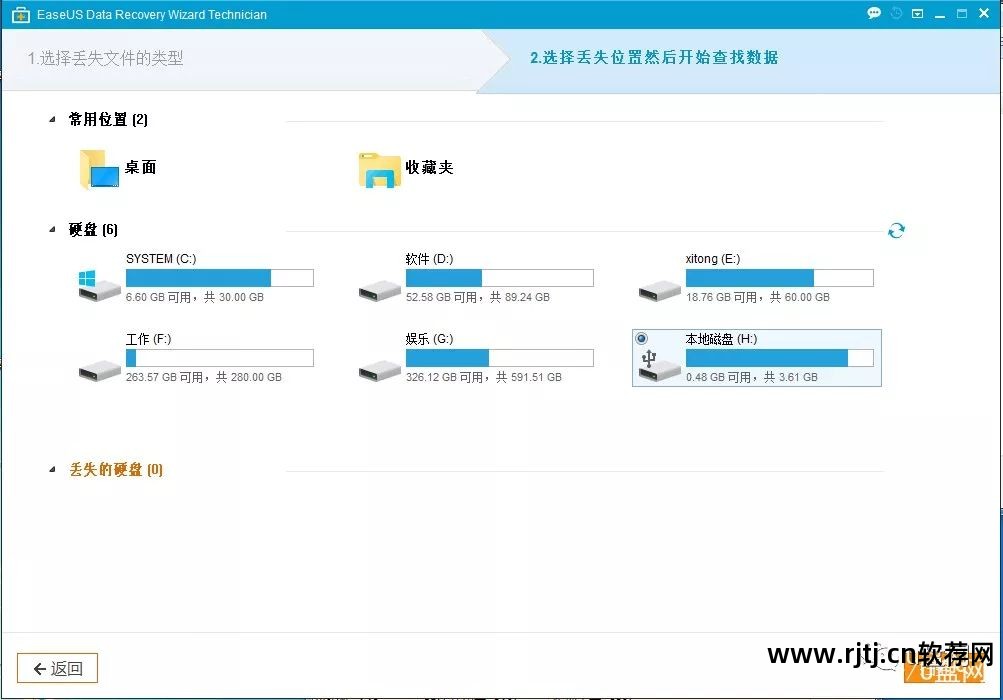Collapse the 常用位置 section
This screenshot has width=1003, height=700.
tap(53, 120)
